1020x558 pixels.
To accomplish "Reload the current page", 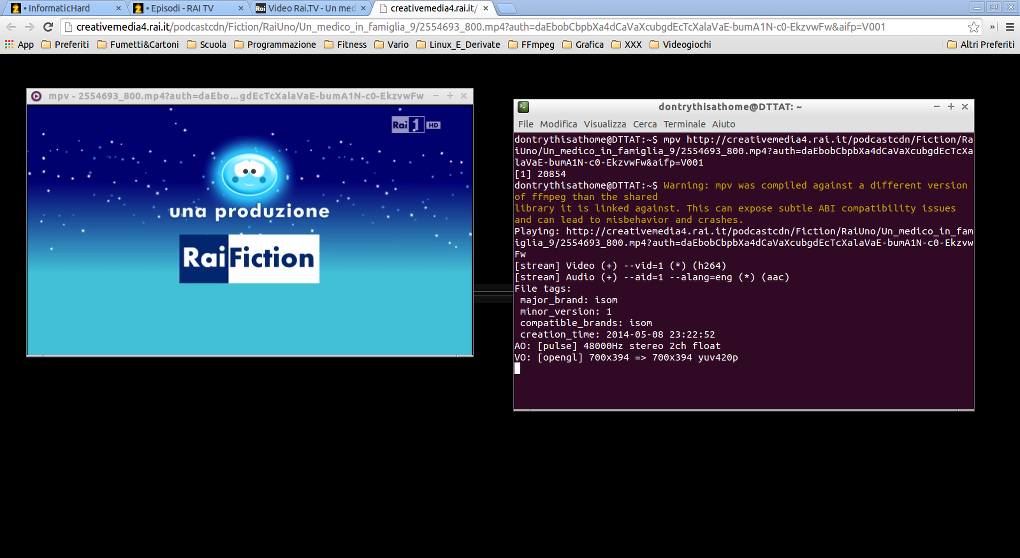I will (47, 27).
